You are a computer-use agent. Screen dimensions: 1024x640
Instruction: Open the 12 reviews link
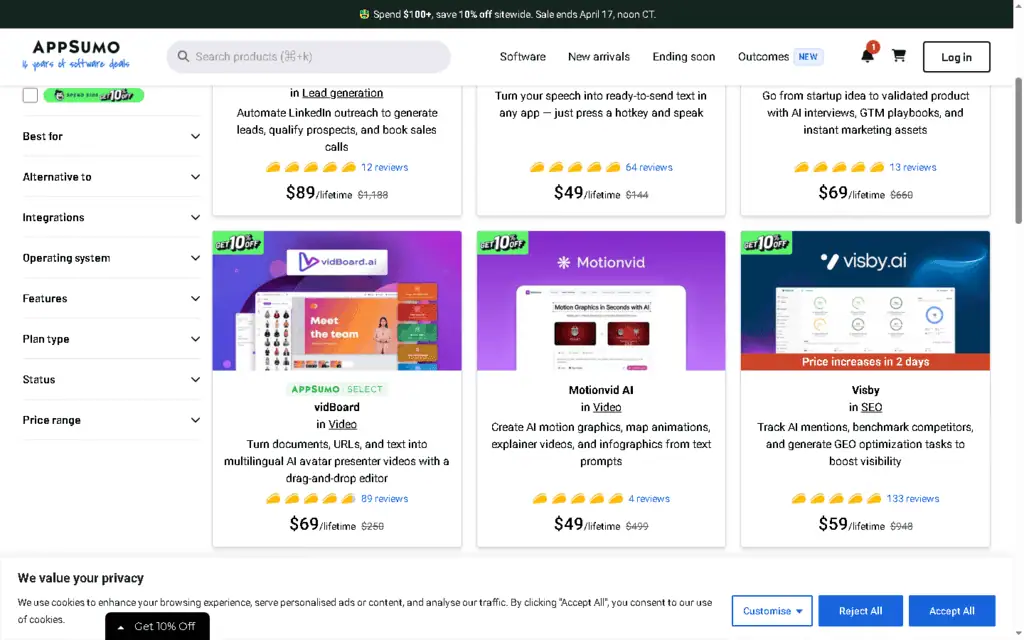click(385, 167)
